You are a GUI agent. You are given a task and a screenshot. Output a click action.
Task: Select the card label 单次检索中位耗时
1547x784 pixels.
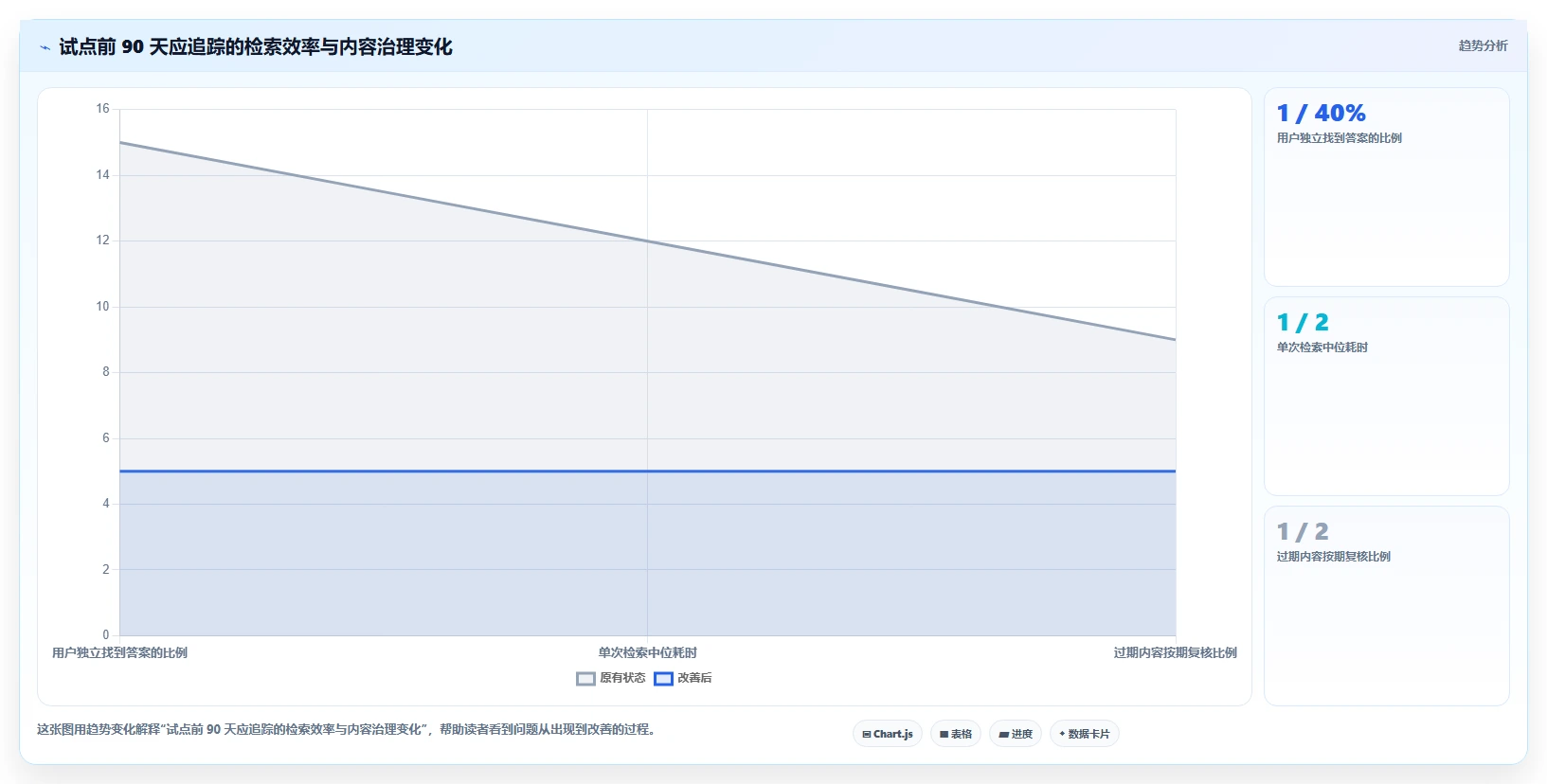(x=1322, y=347)
